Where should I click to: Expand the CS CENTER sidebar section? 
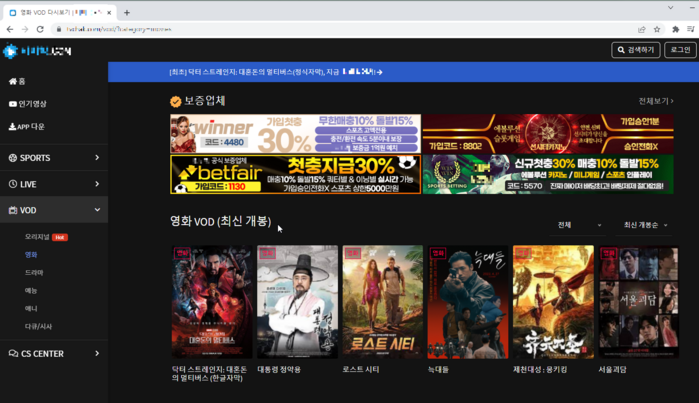tap(54, 354)
